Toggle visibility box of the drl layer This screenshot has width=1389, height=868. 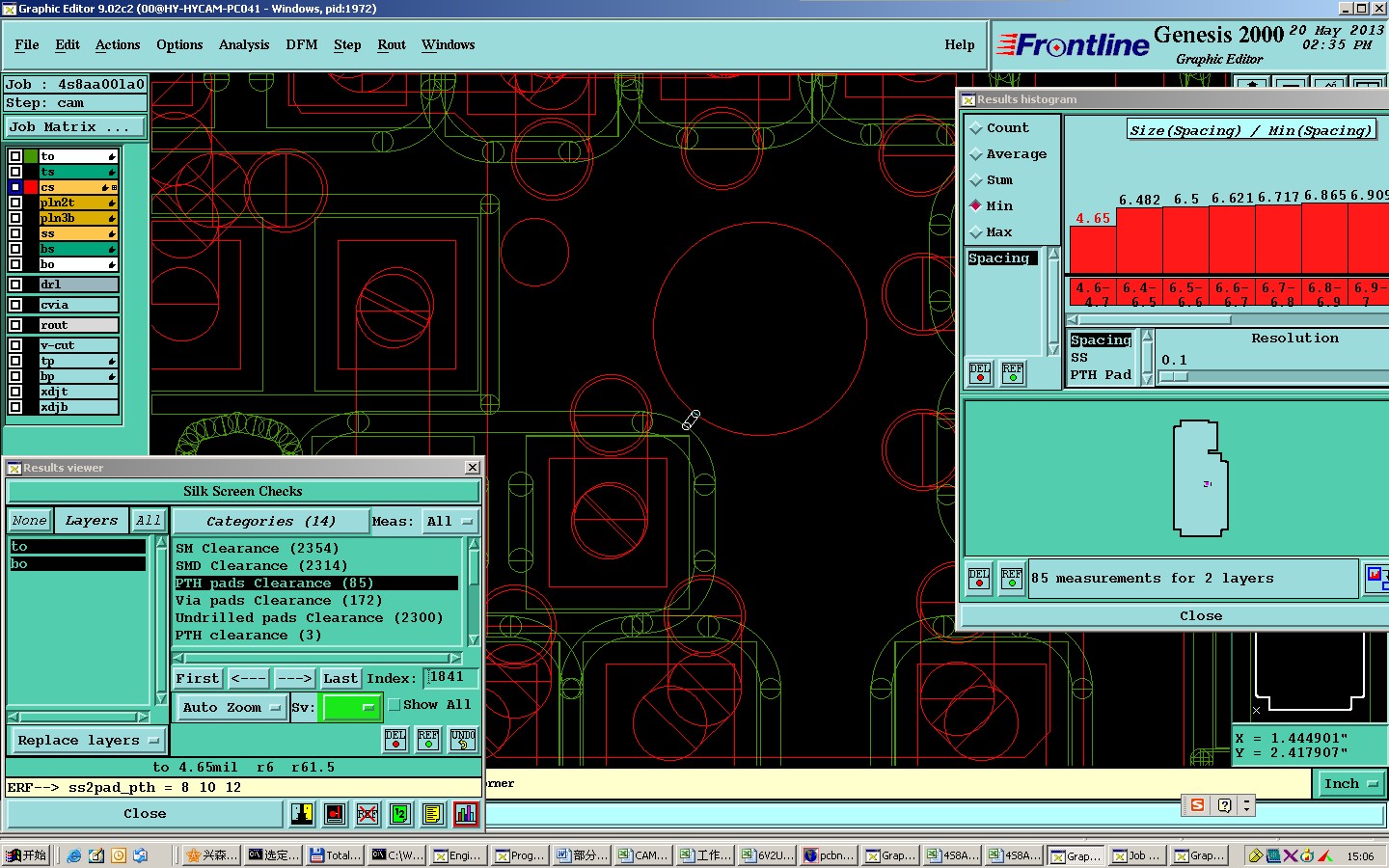[15, 285]
